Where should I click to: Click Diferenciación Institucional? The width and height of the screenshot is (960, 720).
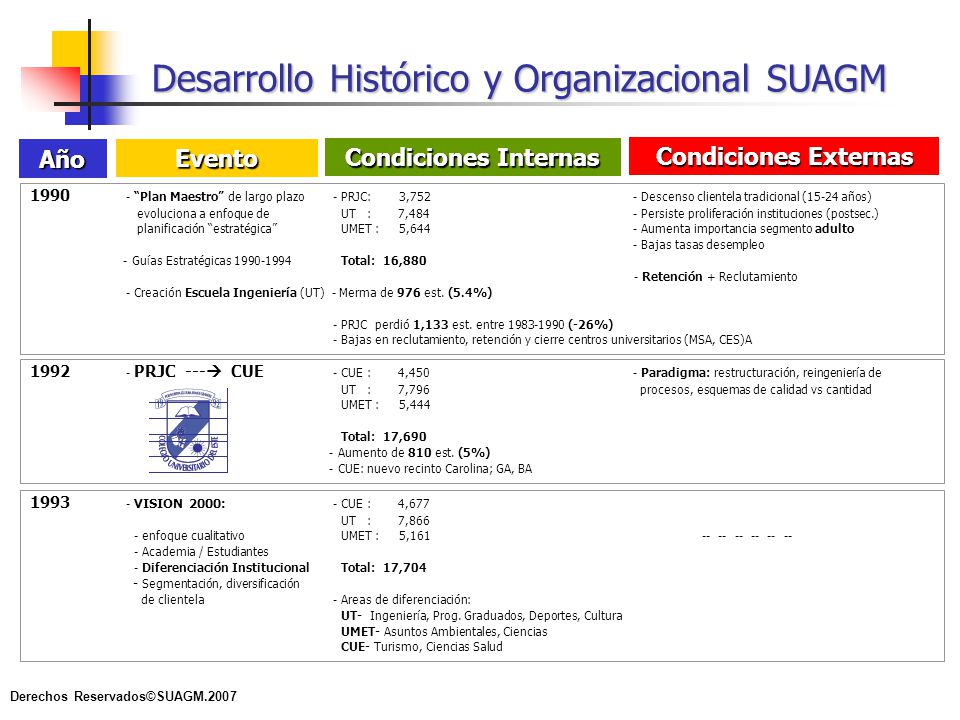click(x=222, y=568)
